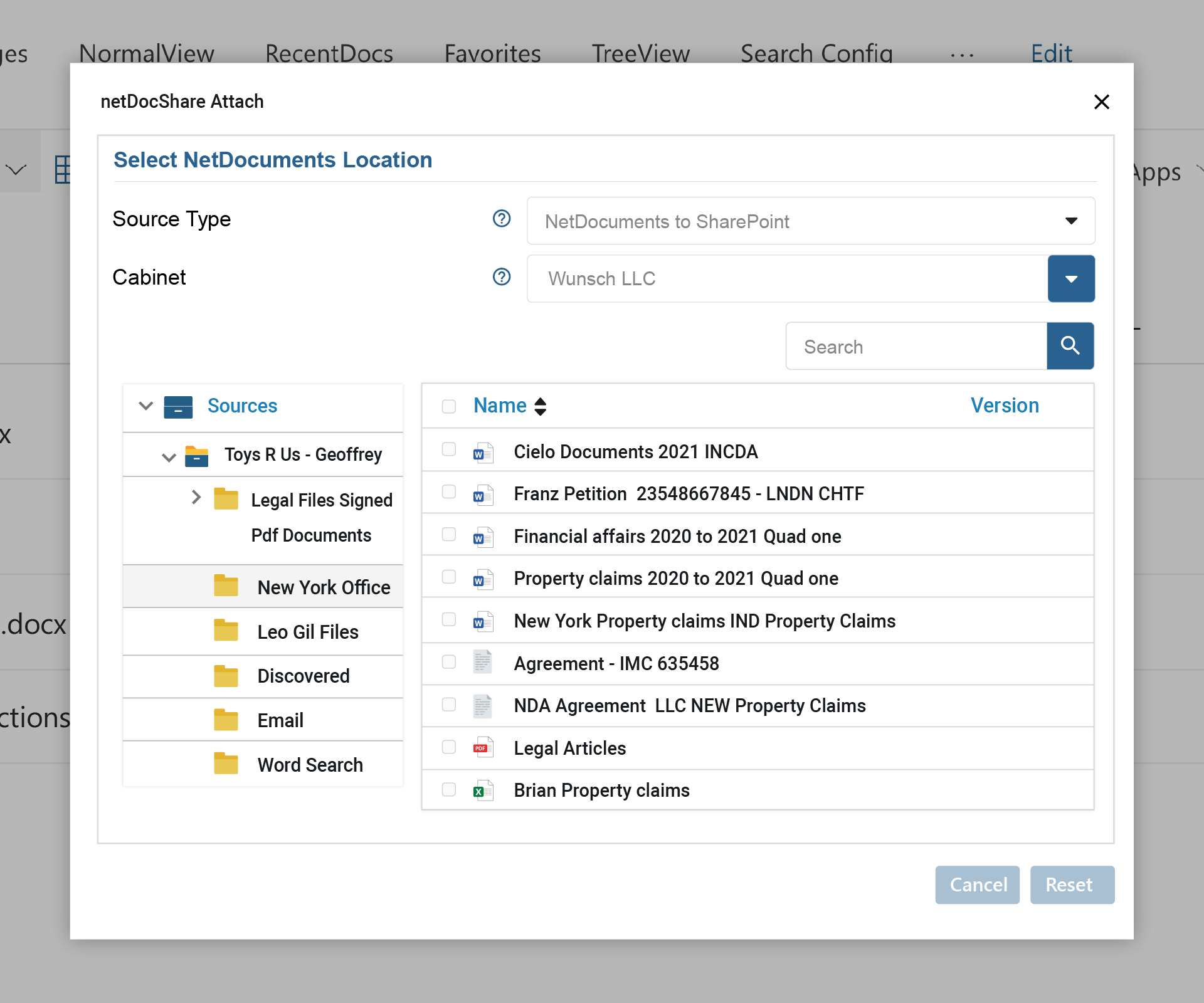Click the Reset button
This screenshot has width=1204, height=1003.
click(x=1072, y=885)
